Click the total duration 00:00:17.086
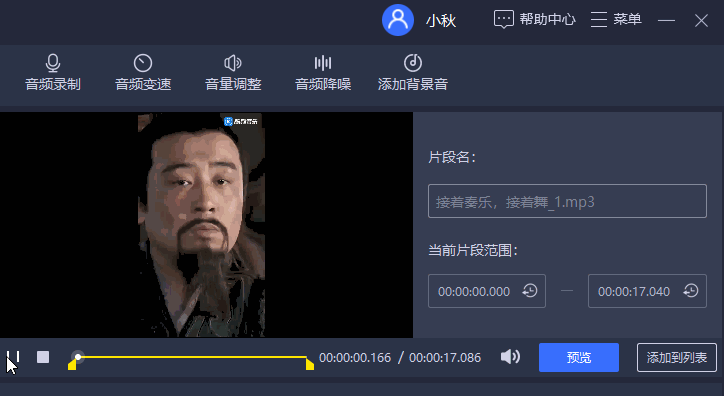The width and height of the screenshot is (724, 396). tap(445, 358)
